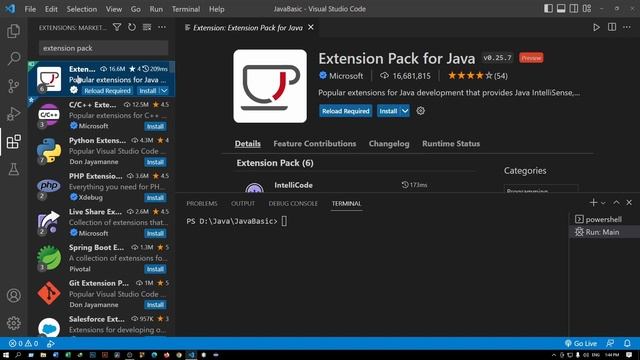Open editor more actions ellipsis
640x360 pixels.
(627, 27)
